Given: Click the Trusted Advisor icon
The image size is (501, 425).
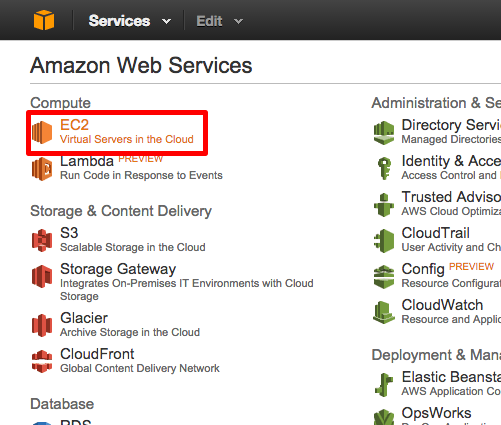Looking at the screenshot, I should pos(384,205).
